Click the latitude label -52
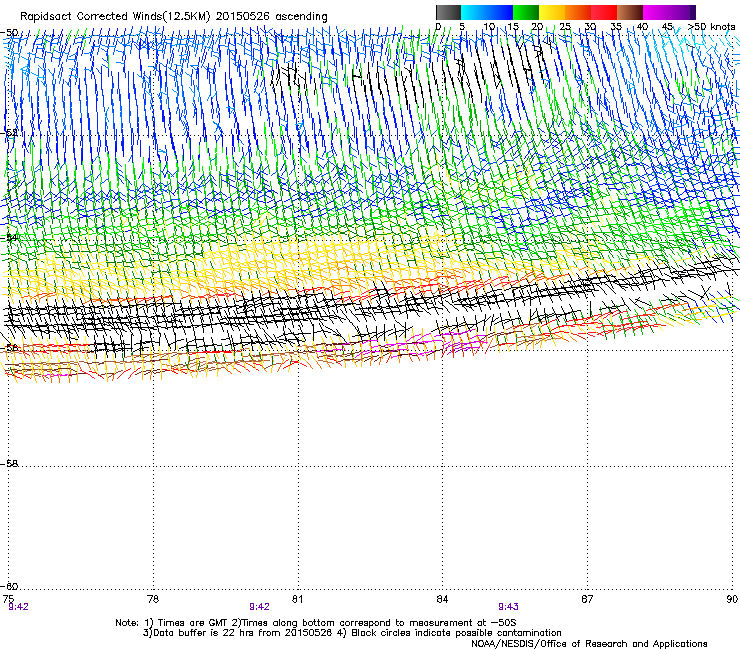740x650 pixels. (9, 133)
